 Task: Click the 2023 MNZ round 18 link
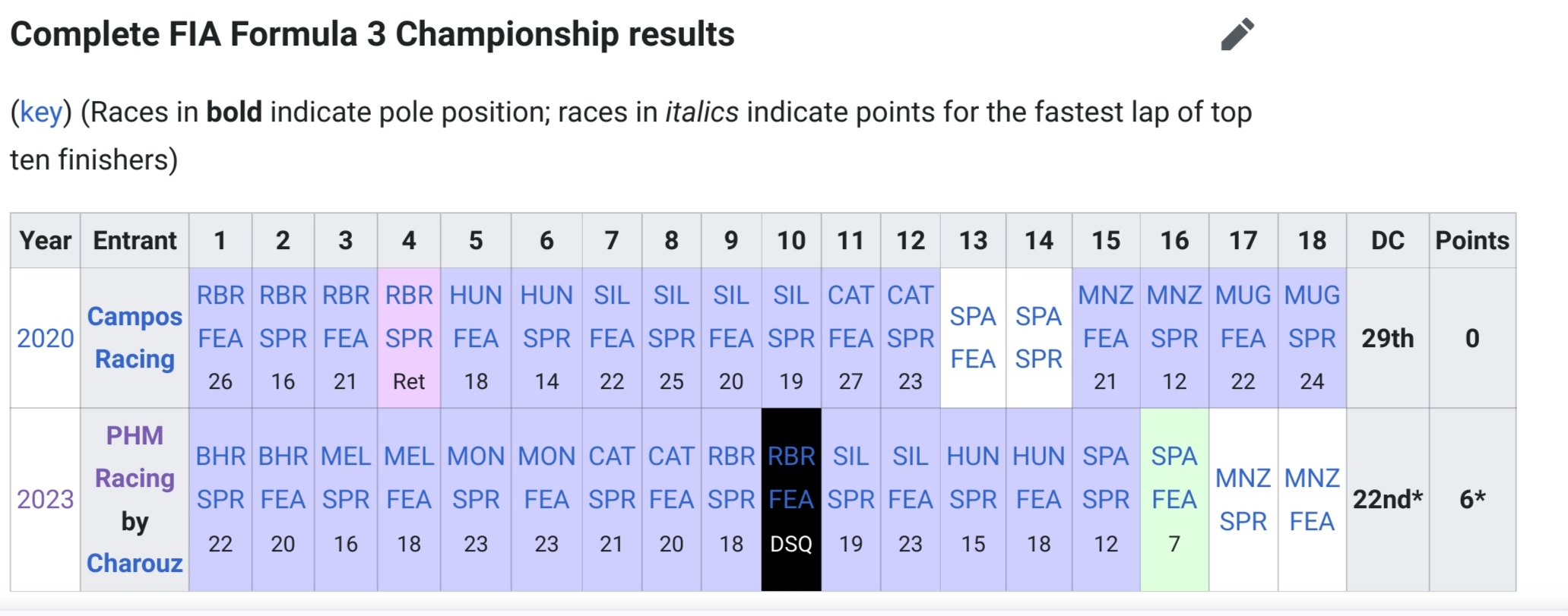click(x=1312, y=478)
